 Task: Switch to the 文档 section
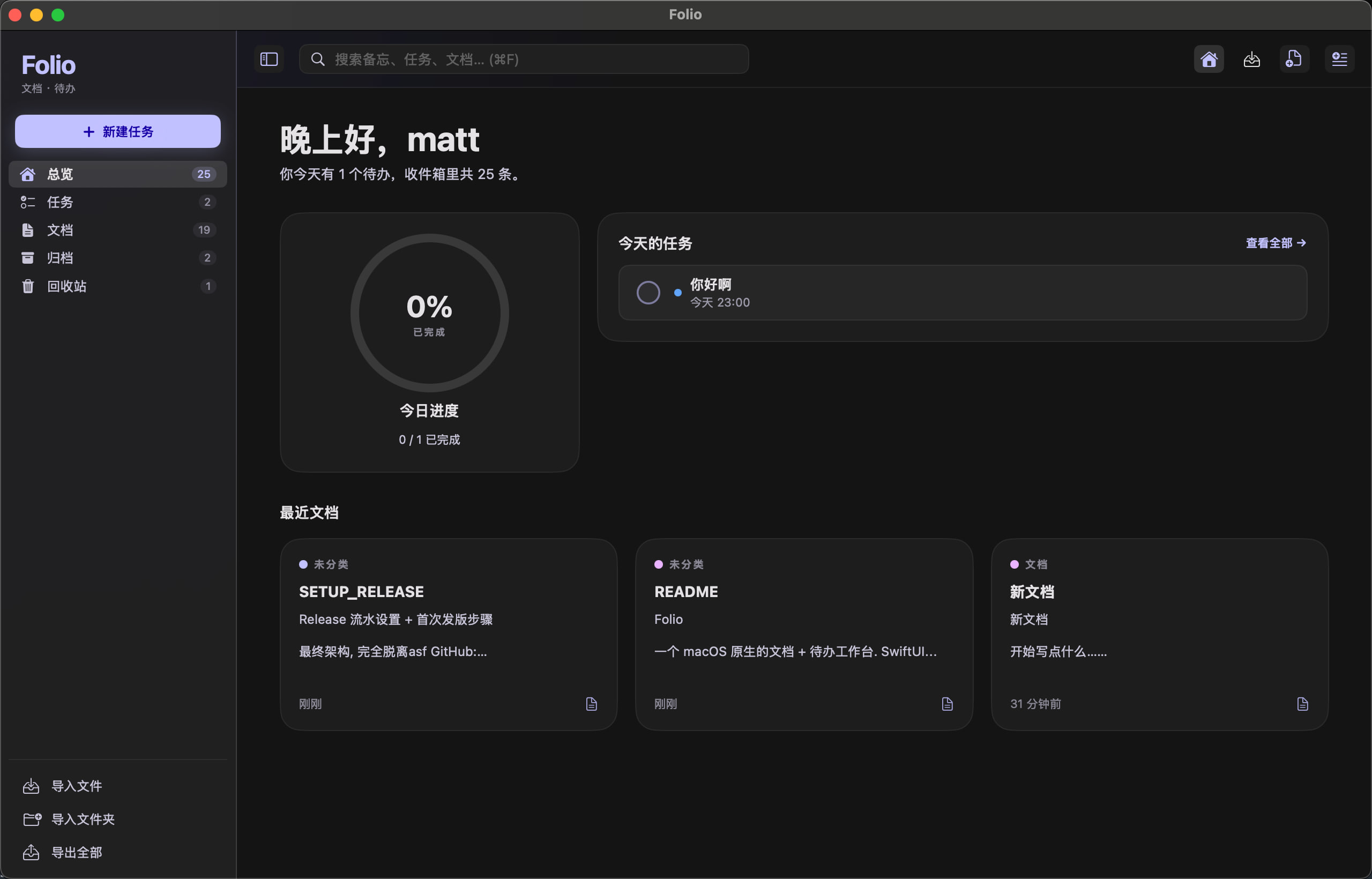pos(117,230)
